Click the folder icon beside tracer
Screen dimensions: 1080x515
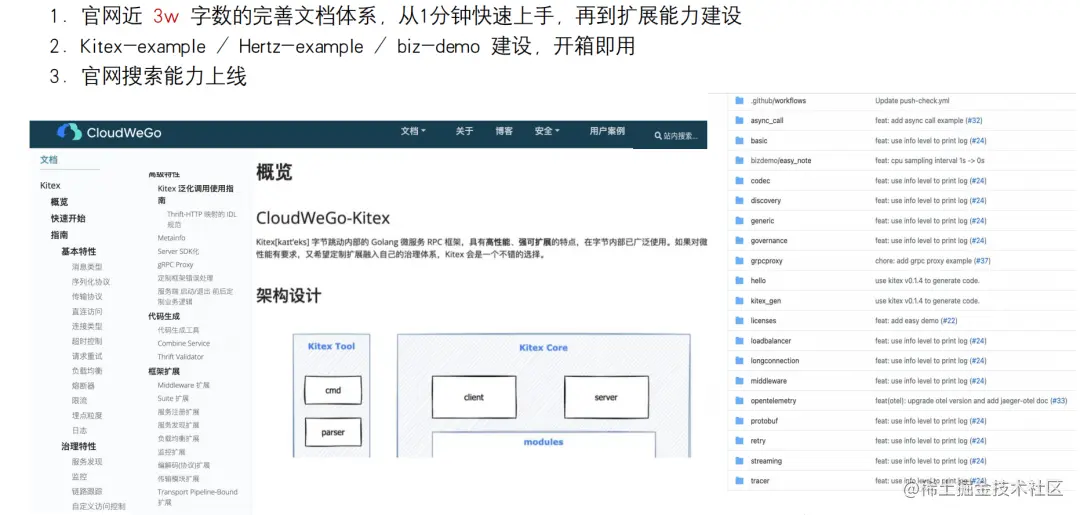click(x=739, y=481)
